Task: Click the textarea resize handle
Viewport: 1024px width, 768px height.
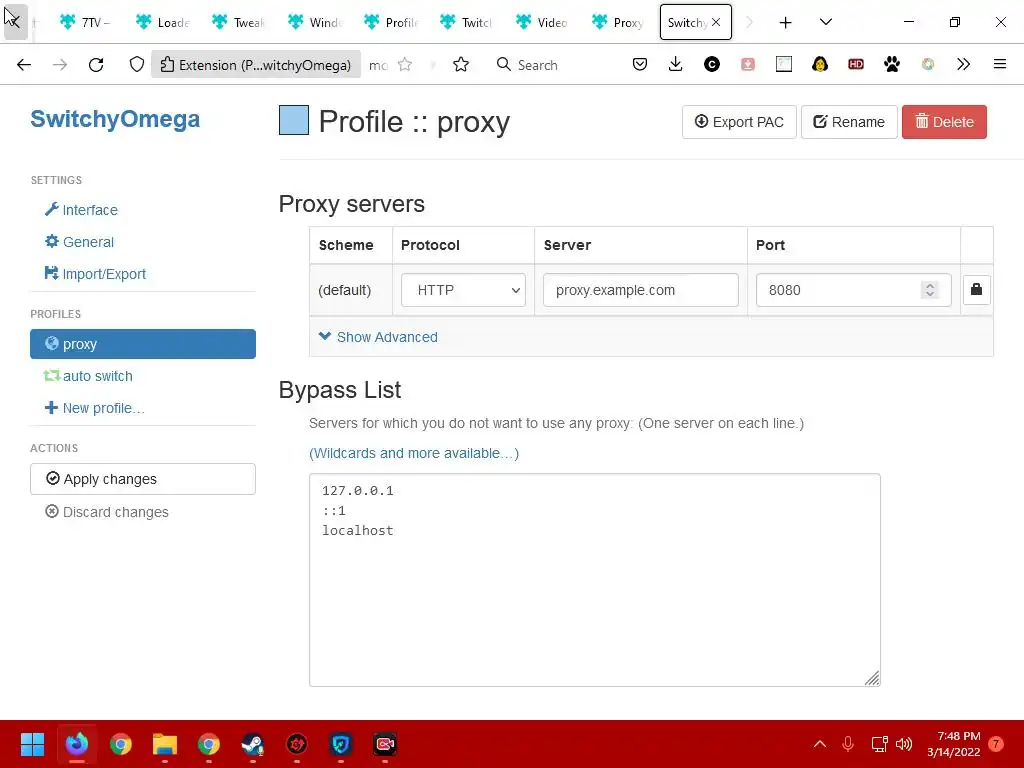Action: coord(872,679)
